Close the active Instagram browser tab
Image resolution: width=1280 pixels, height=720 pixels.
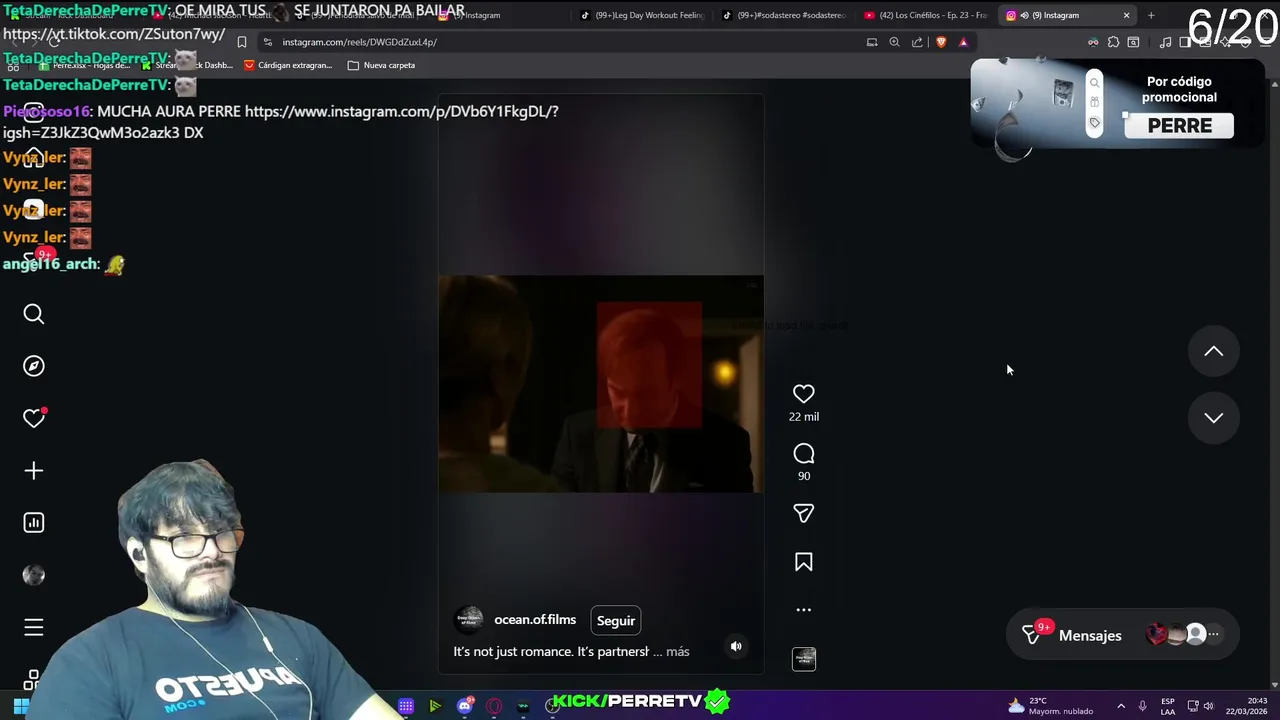point(1126,15)
